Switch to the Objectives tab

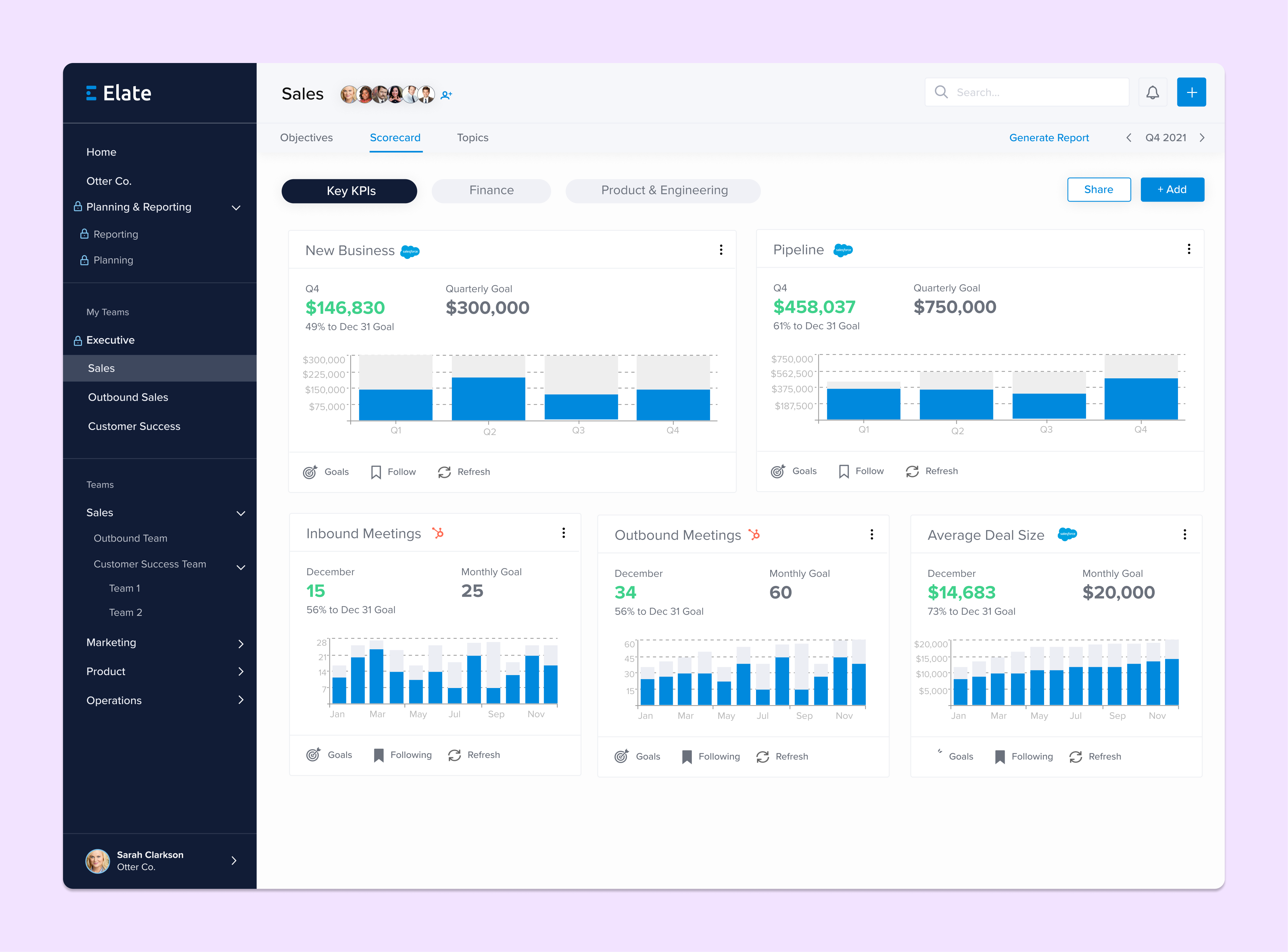(x=306, y=138)
